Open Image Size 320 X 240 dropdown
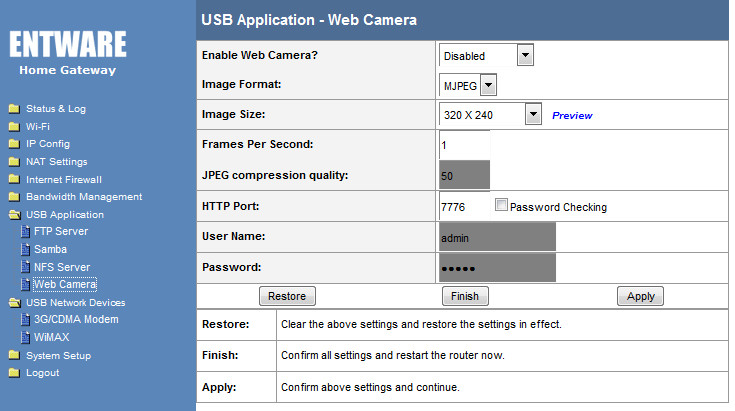Image resolution: width=735 pixels, height=411 pixels. coord(490,114)
